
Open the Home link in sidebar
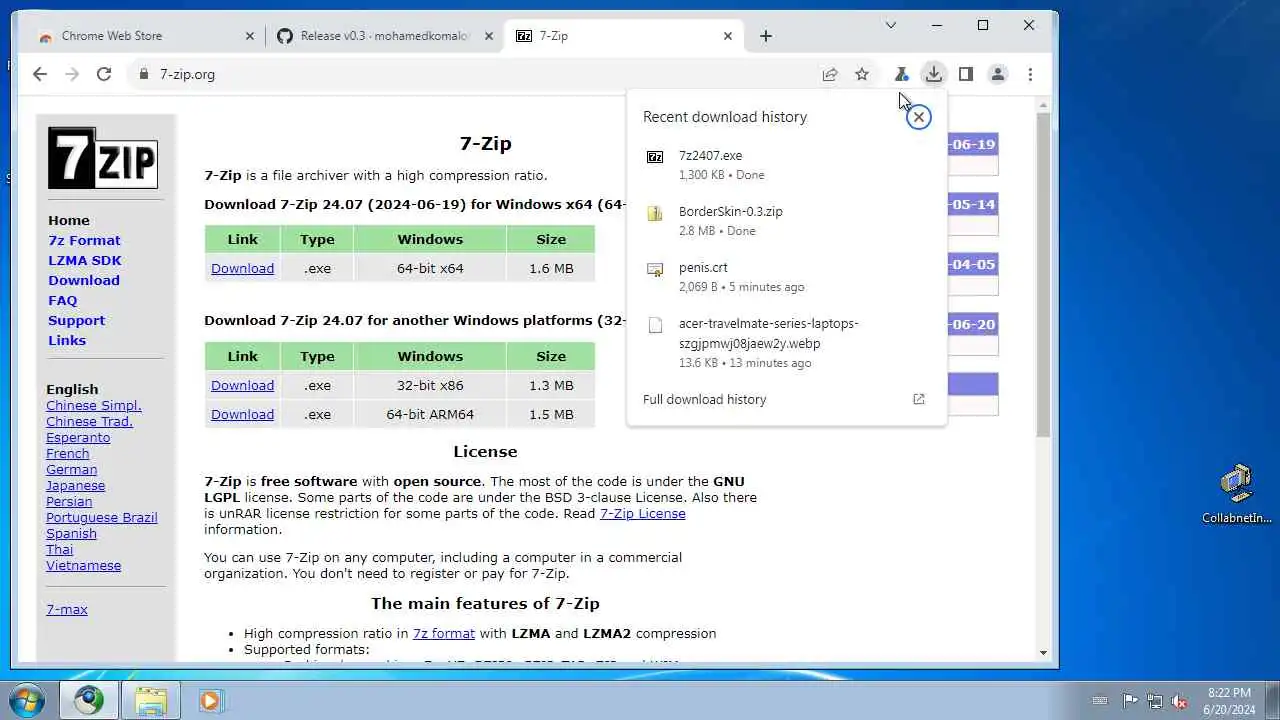point(69,220)
